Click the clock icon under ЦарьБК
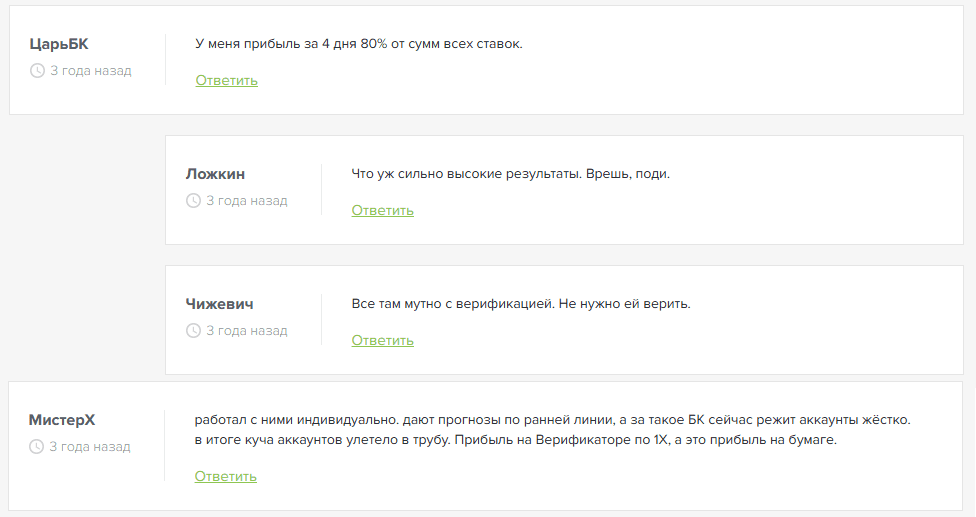Screen dimensions: 976x517 pos(37,71)
